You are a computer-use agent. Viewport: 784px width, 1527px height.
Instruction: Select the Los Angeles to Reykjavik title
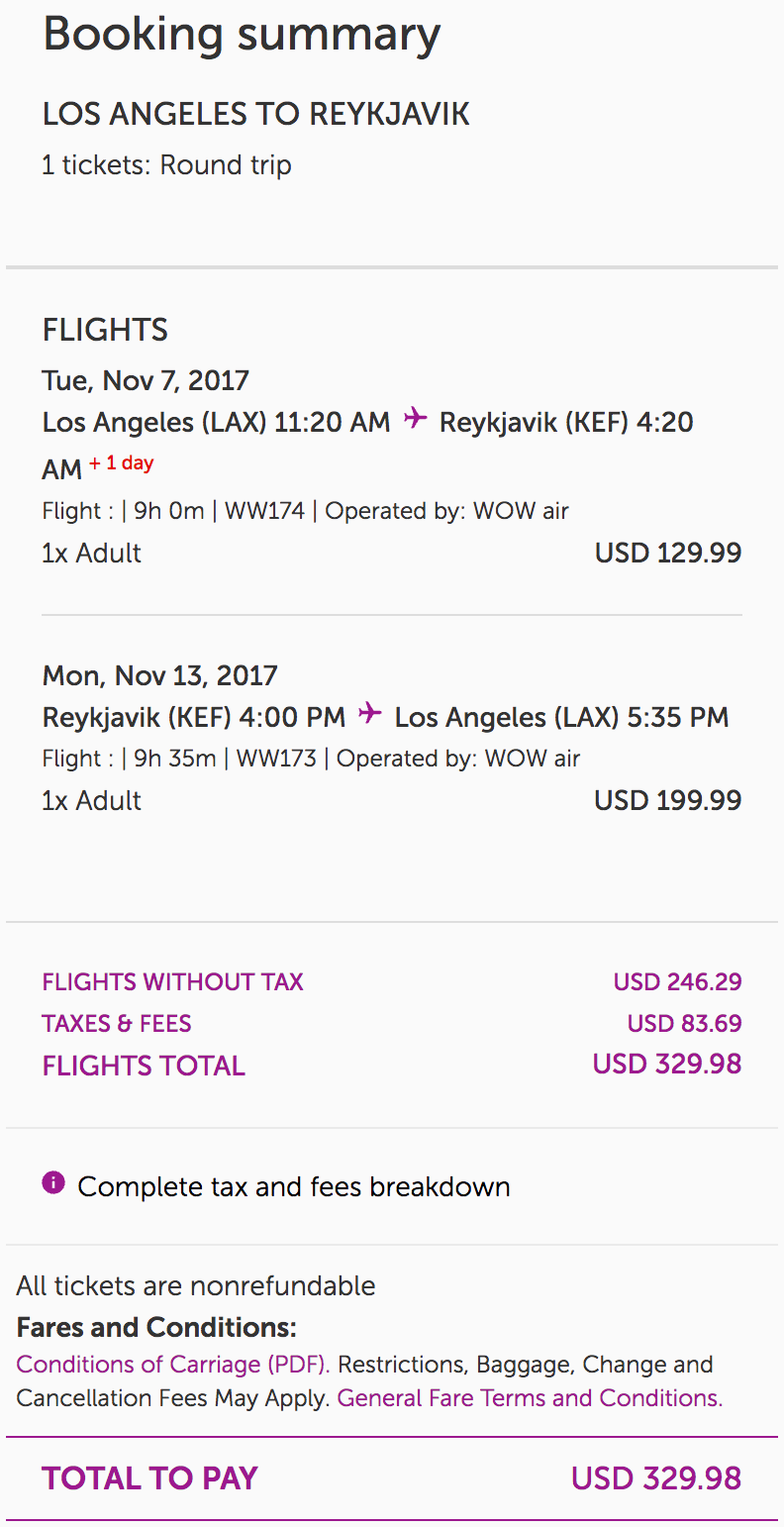pos(255,114)
